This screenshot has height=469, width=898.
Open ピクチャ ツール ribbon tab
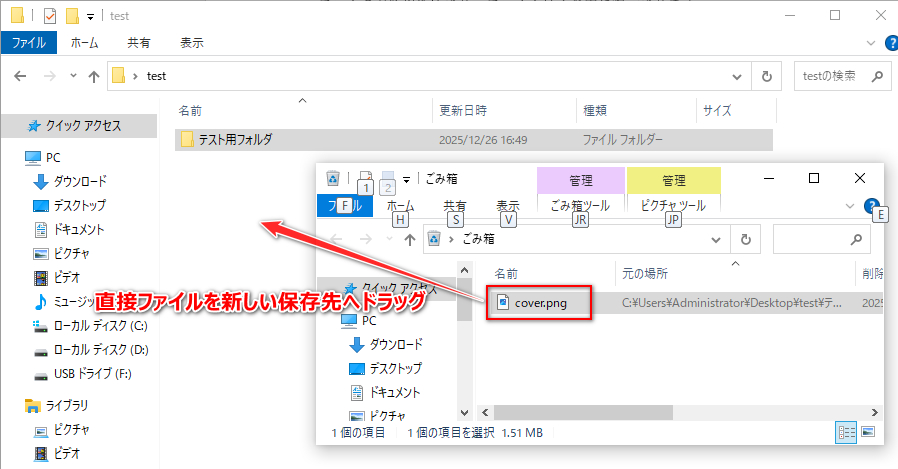coord(674,206)
